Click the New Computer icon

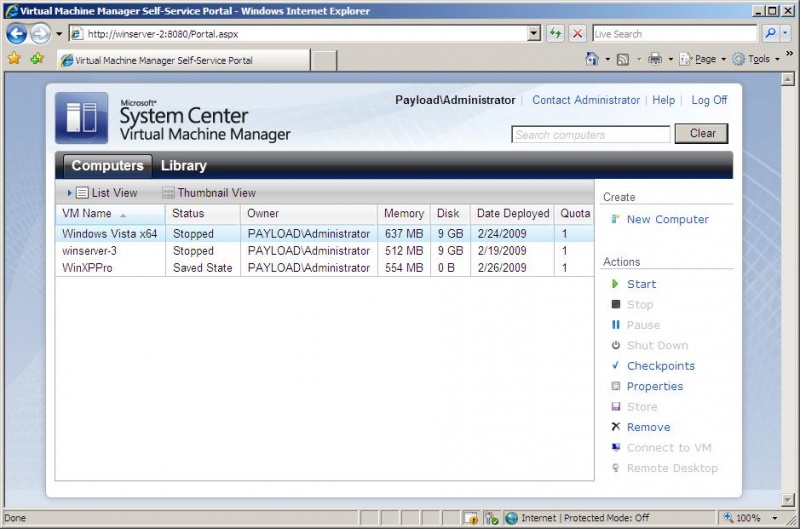(616, 219)
